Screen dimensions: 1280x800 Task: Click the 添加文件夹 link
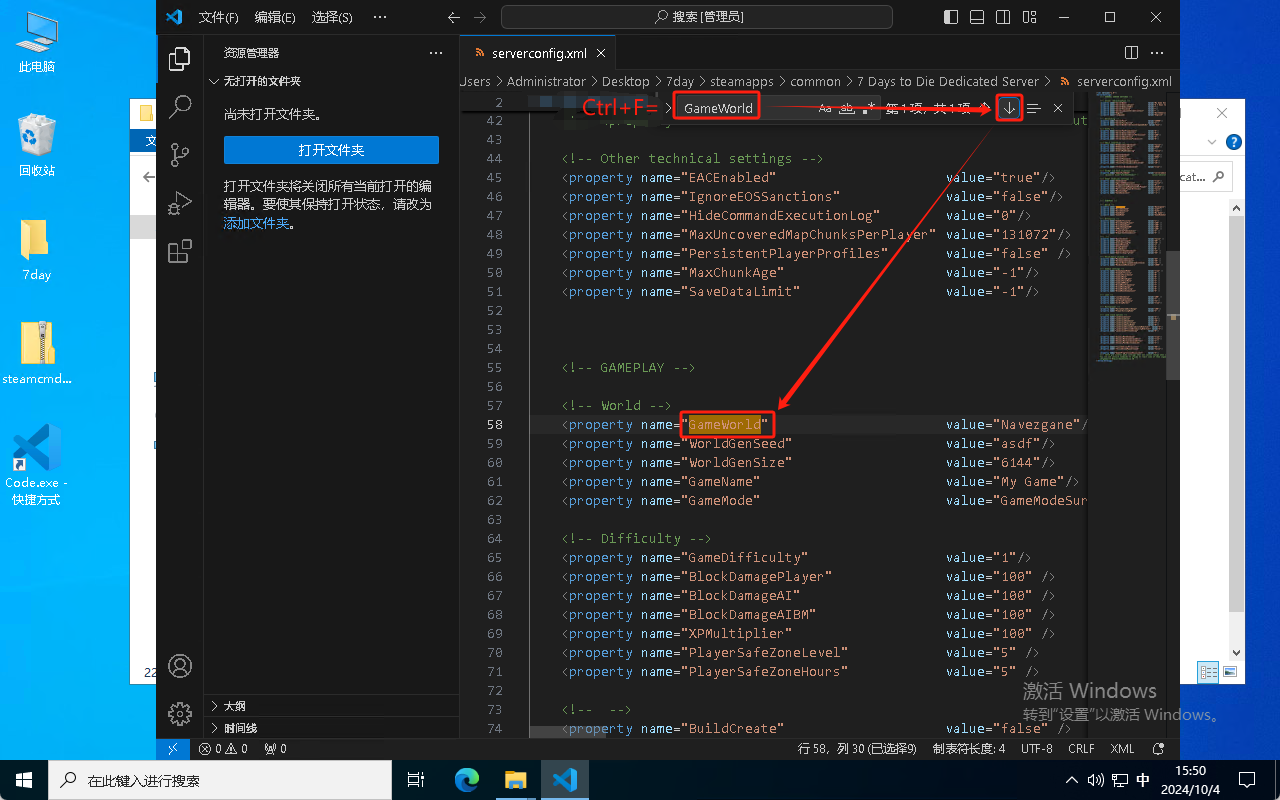tap(257, 223)
